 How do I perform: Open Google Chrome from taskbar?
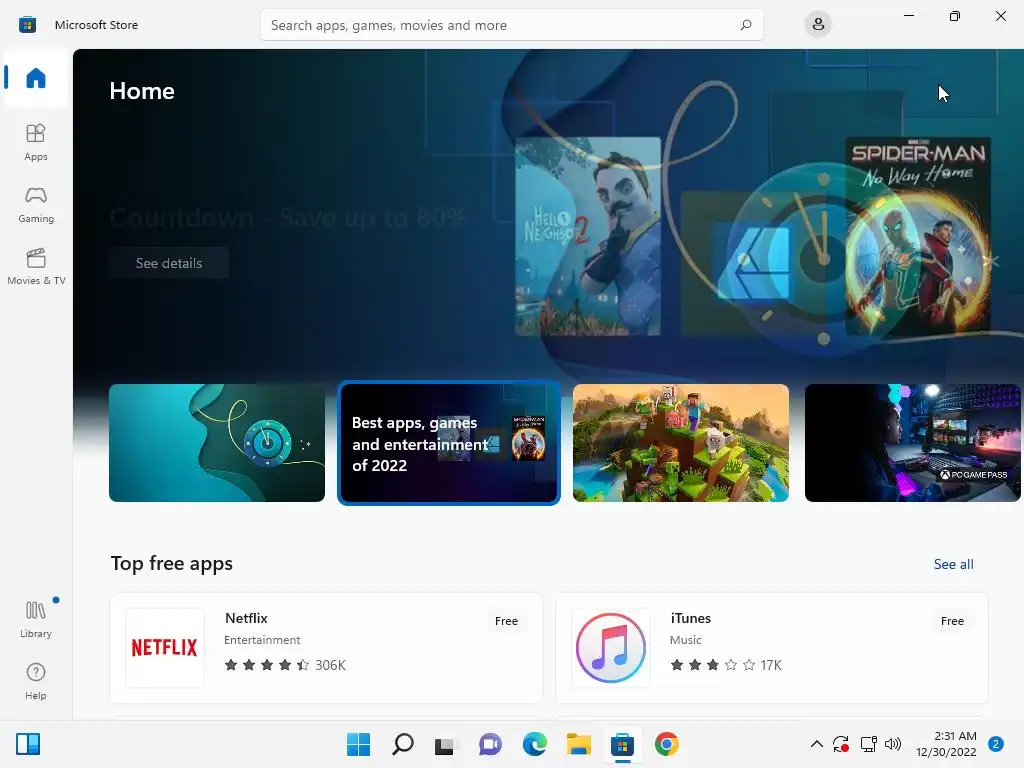pyautogui.click(x=667, y=744)
